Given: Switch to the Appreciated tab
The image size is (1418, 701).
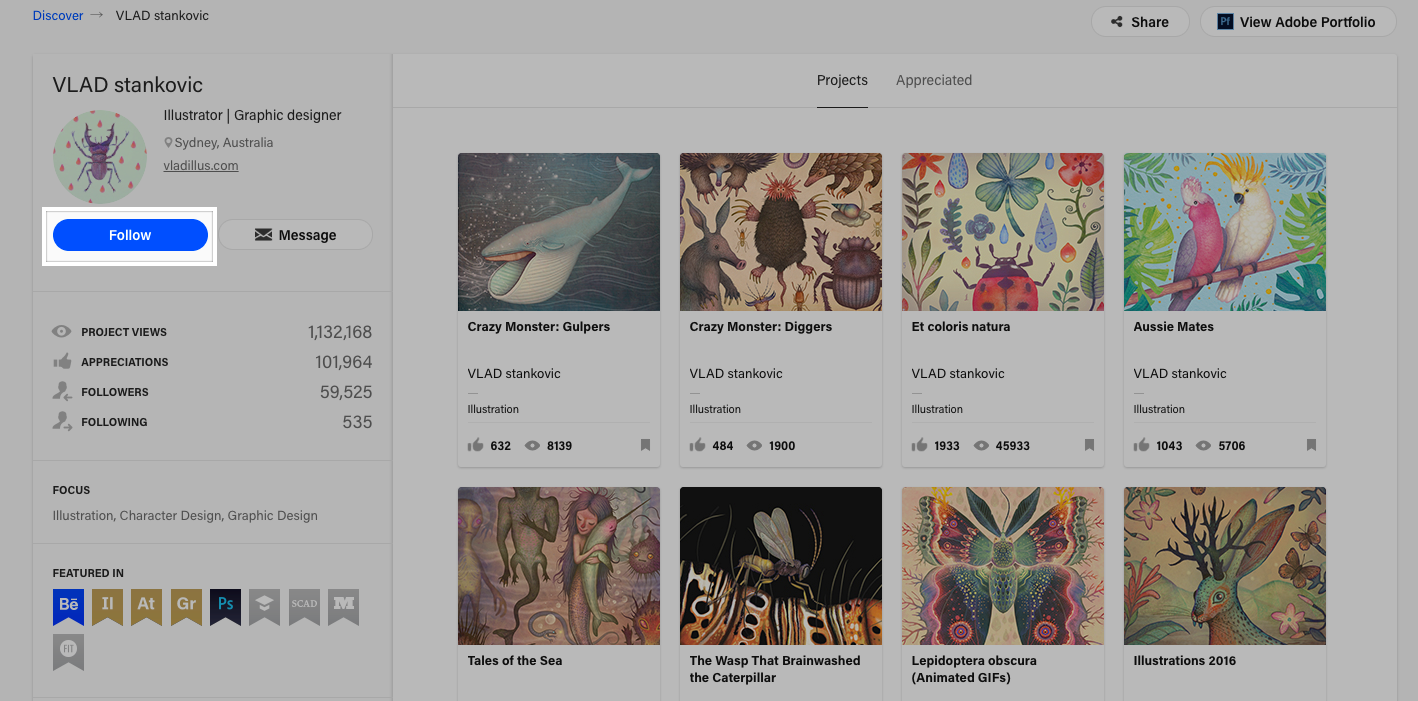Looking at the screenshot, I should (x=934, y=80).
